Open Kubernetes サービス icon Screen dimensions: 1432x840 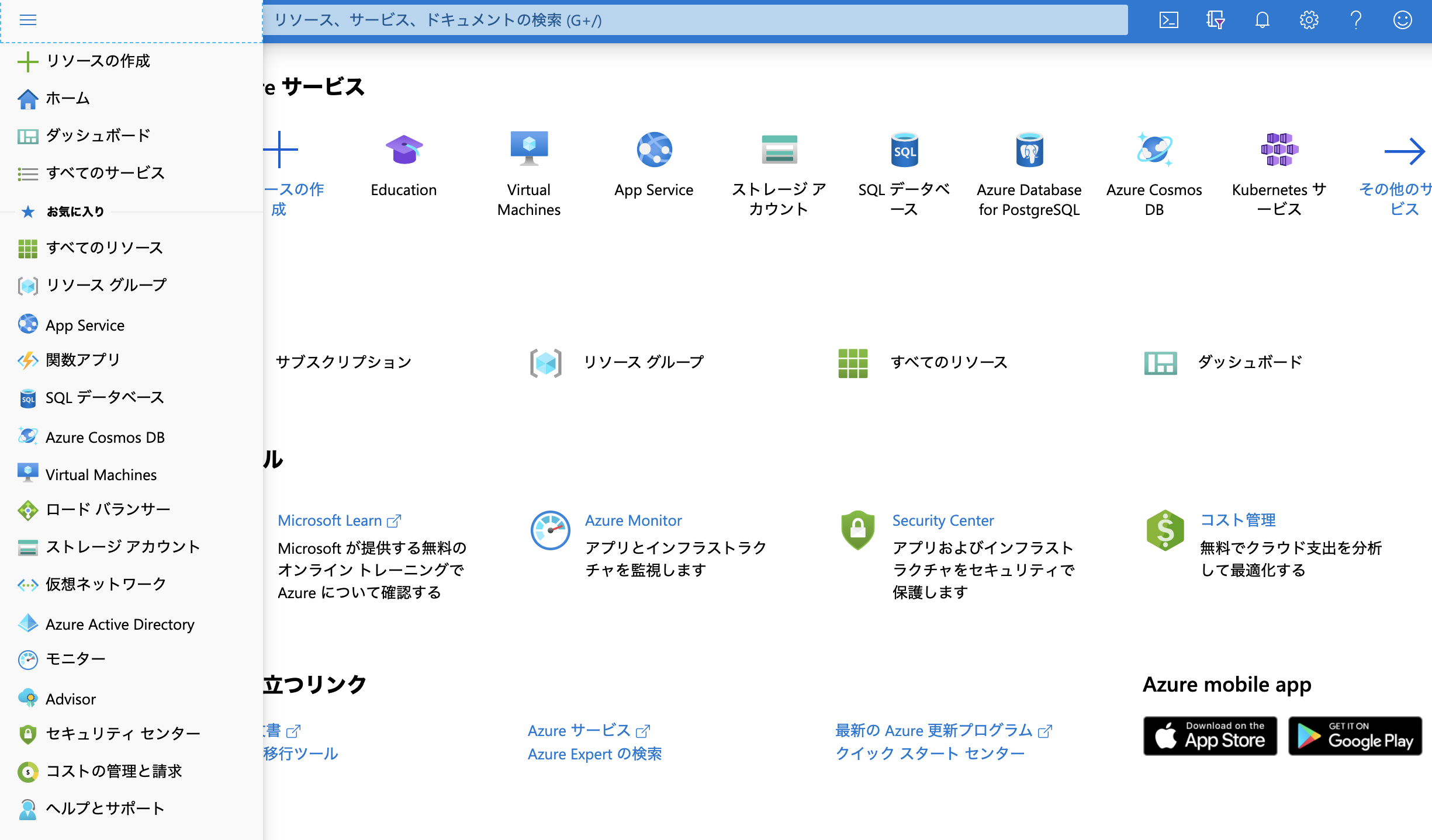pos(1279,151)
